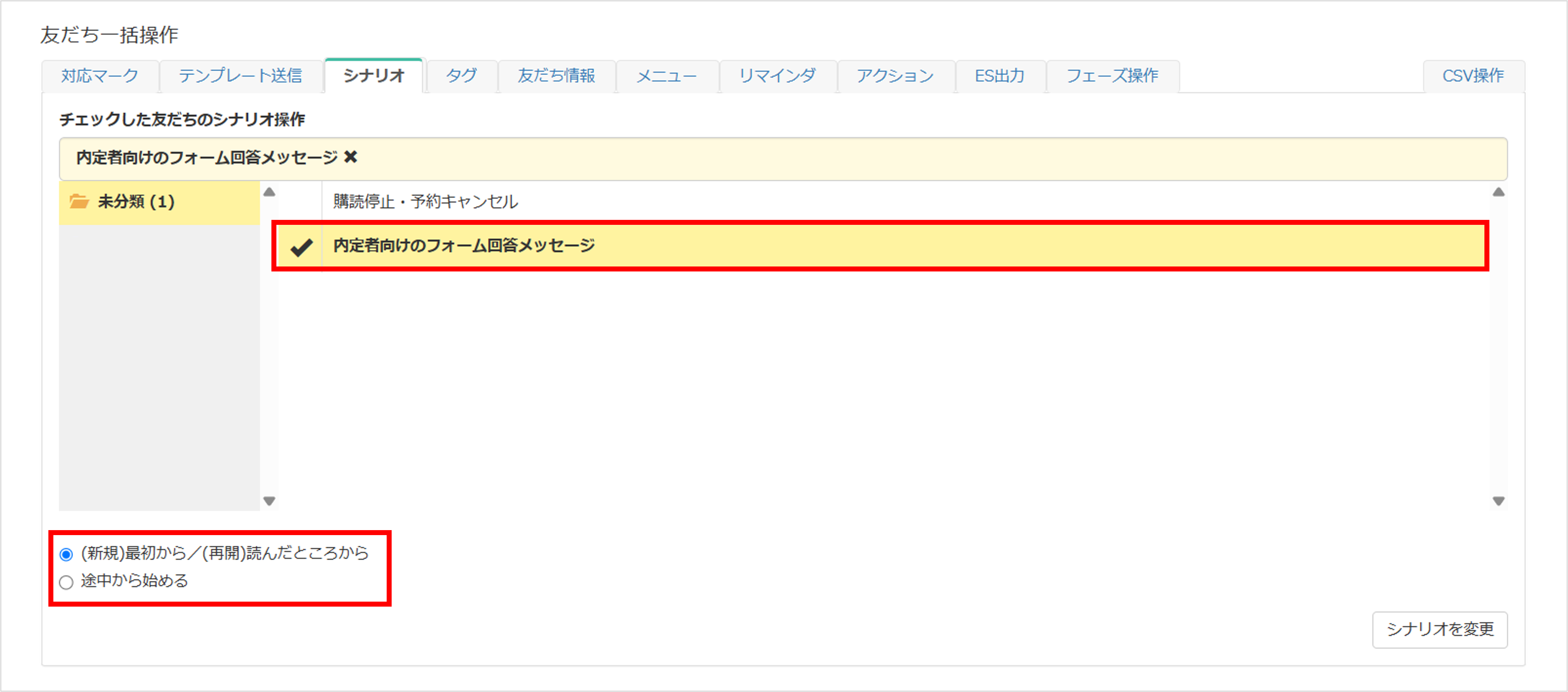Select 途中から始める radio option
Image resolution: width=1568 pixels, height=692 pixels.
click(x=67, y=582)
